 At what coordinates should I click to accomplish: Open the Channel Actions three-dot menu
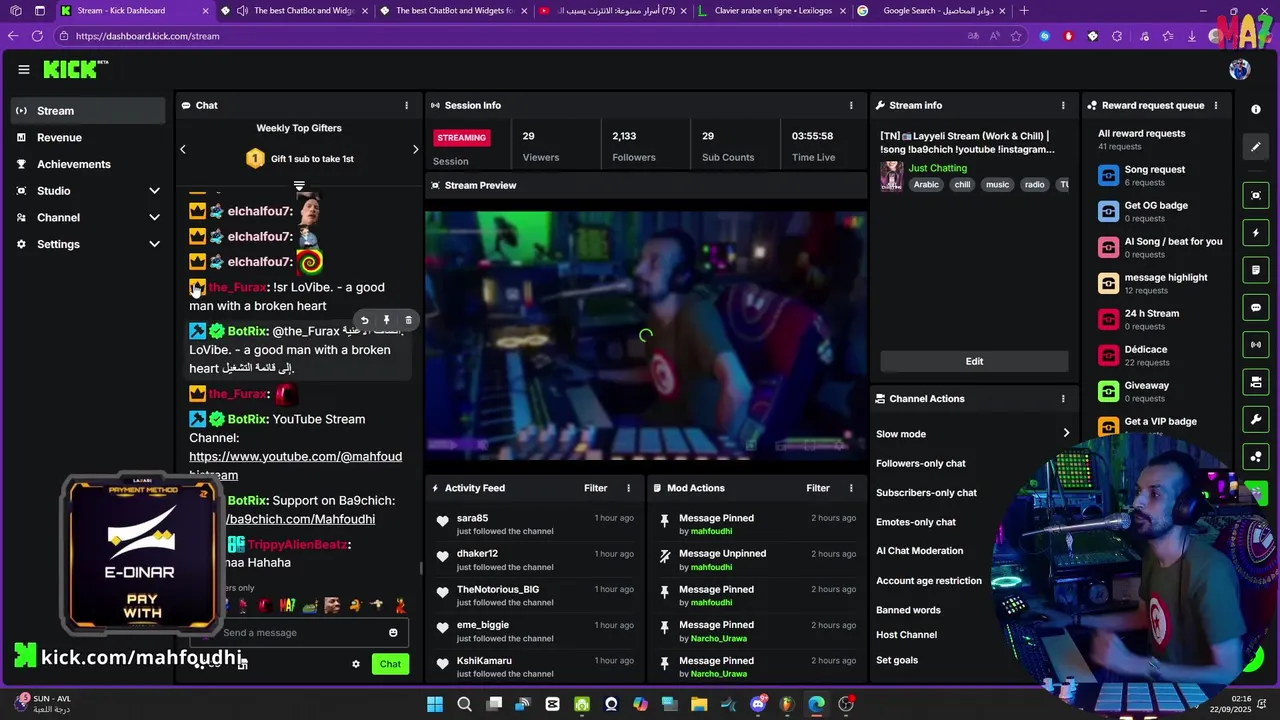point(1063,398)
